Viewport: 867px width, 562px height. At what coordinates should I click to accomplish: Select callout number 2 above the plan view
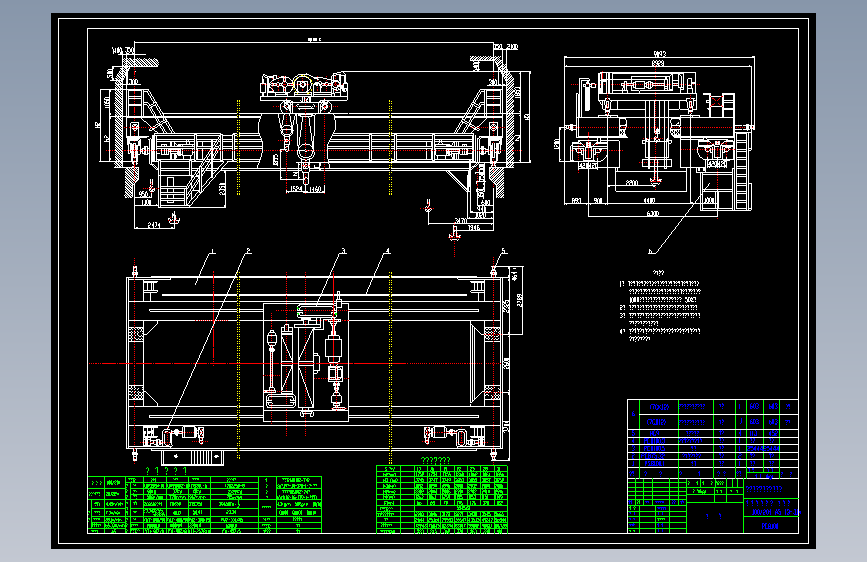pyautogui.click(x=248, y=251)
